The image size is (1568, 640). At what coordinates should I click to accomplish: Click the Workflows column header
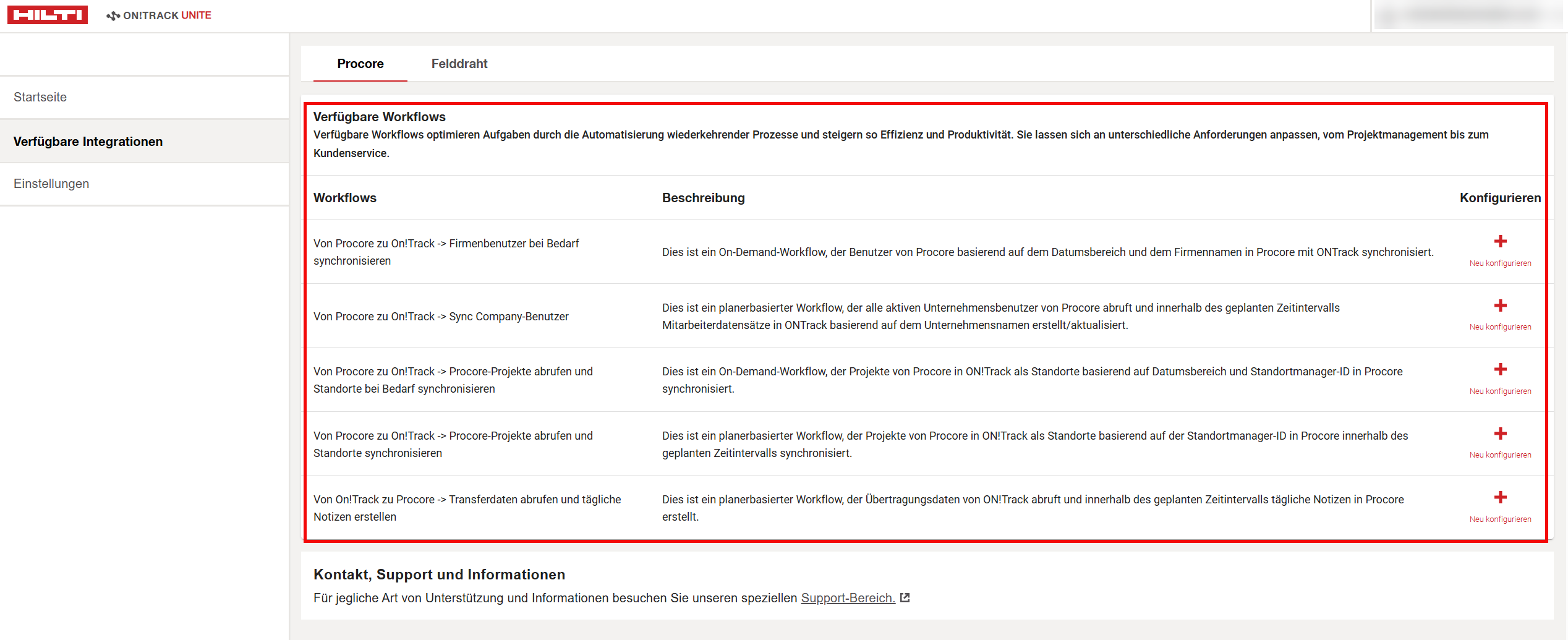[x=344, y=198]
